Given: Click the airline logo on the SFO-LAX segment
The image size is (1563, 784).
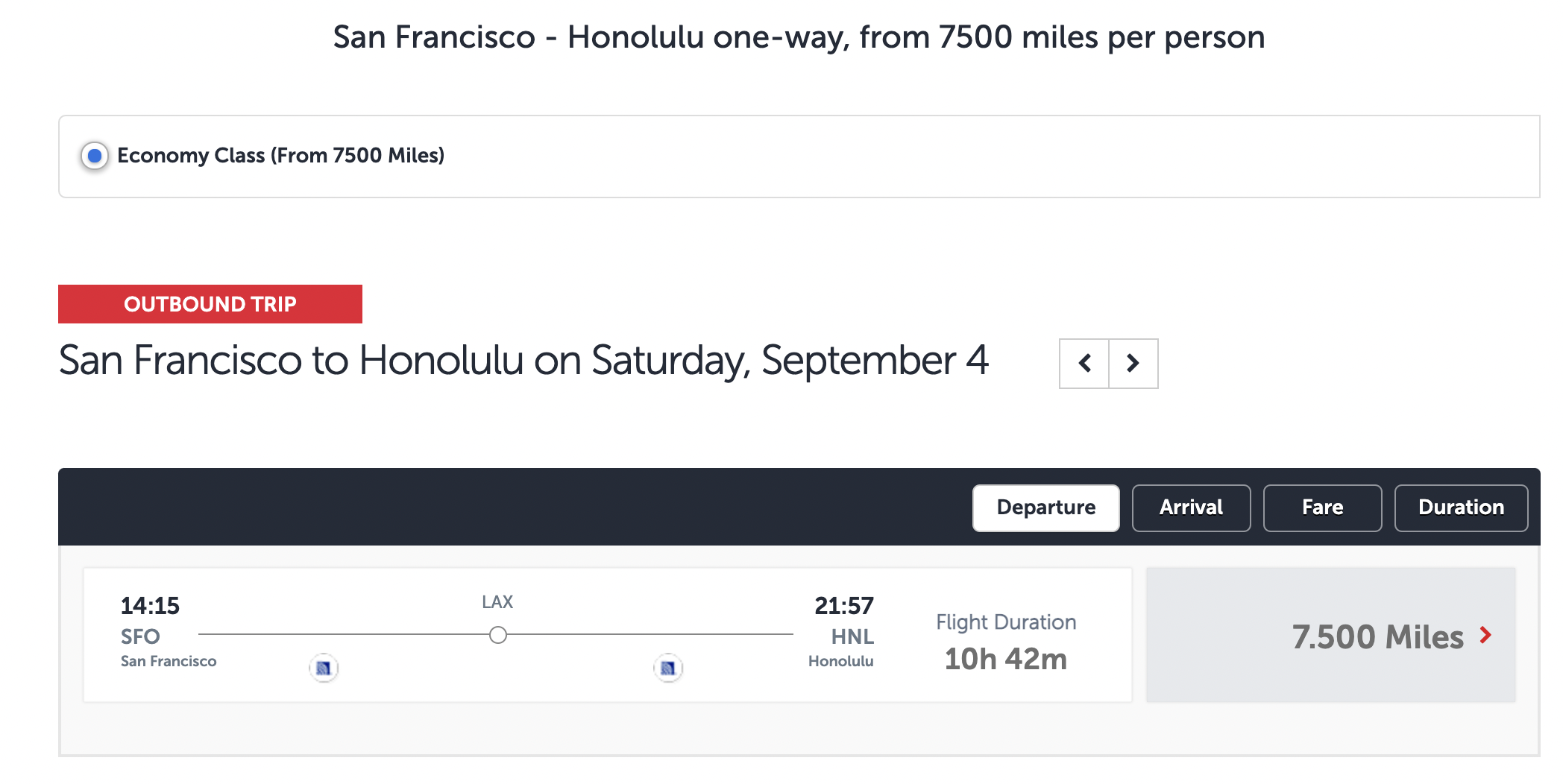Looking at the screenshot, I should 323,668.
